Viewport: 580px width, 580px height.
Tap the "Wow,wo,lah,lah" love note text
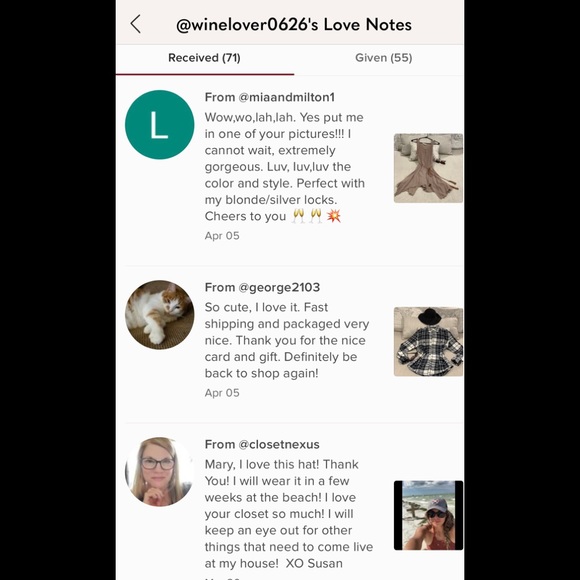point(285,167)
